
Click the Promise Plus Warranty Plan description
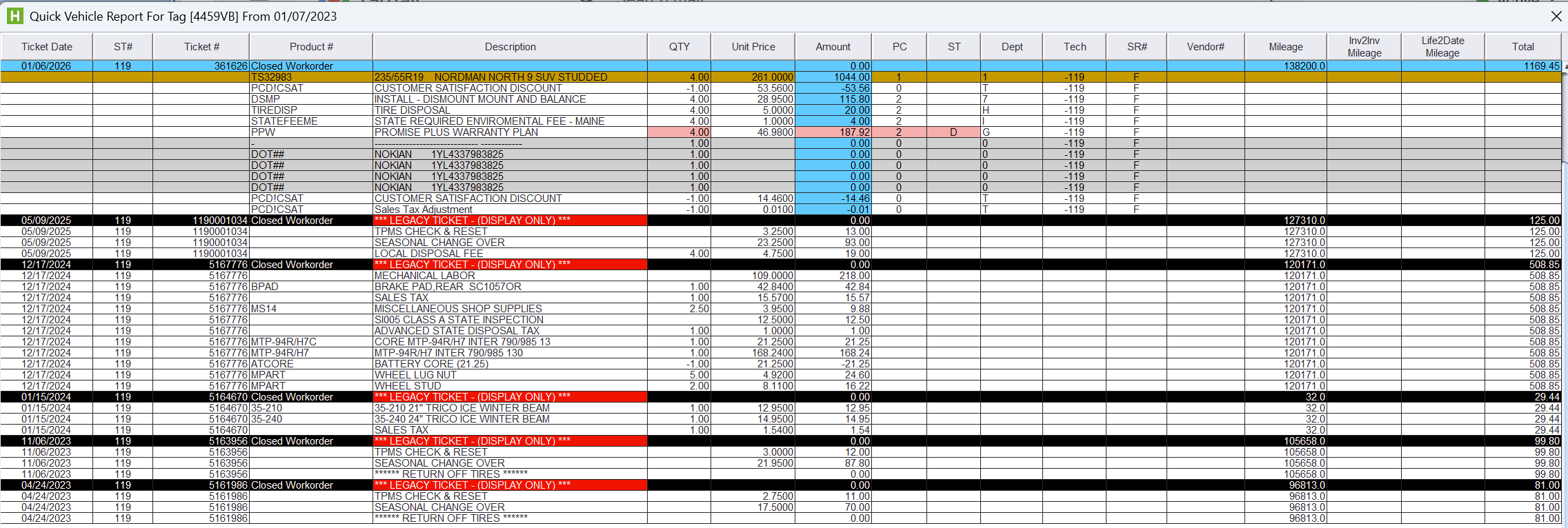(456, 132)
